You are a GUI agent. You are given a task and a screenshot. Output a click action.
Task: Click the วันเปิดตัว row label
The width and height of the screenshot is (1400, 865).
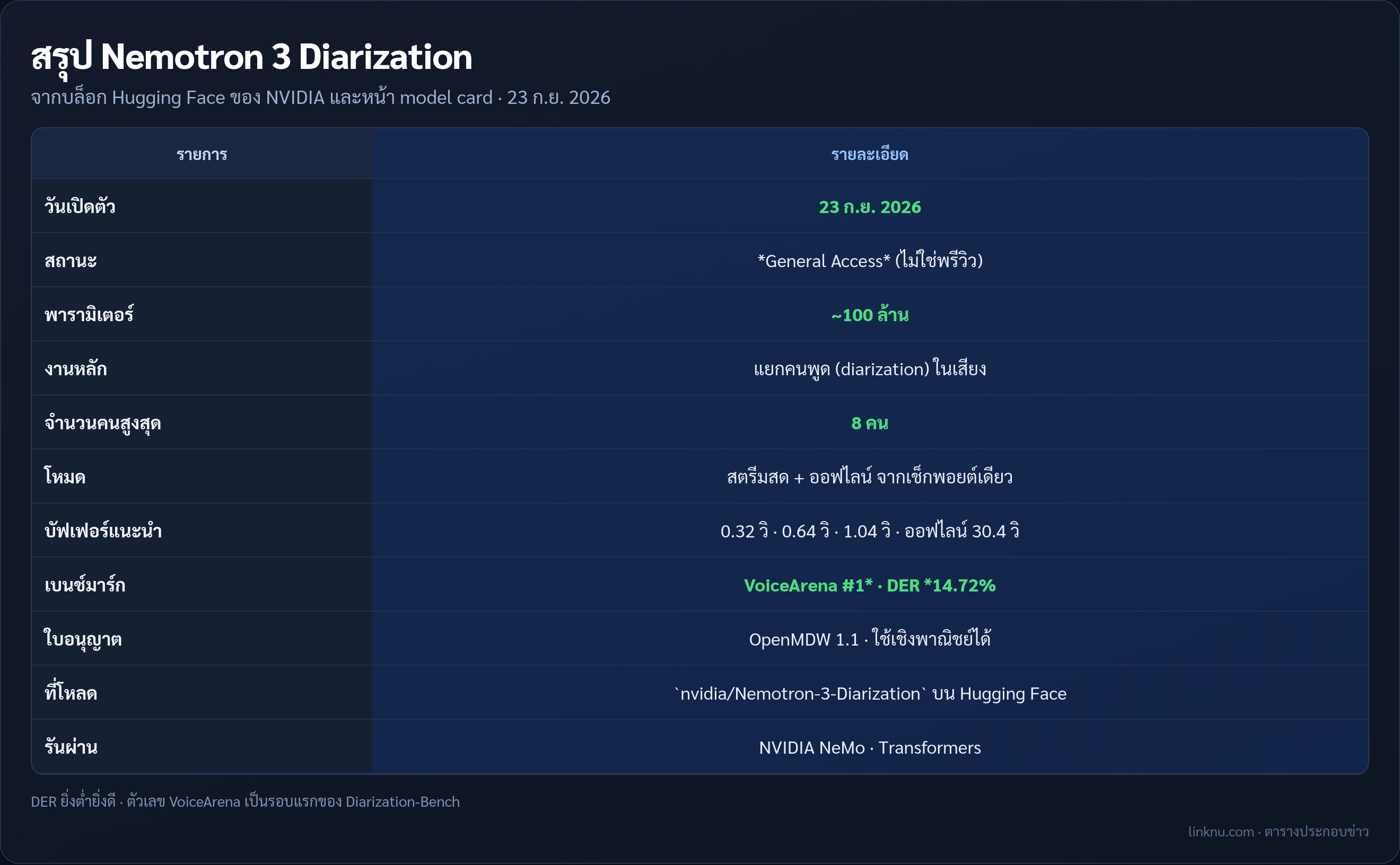click(80, 206)
